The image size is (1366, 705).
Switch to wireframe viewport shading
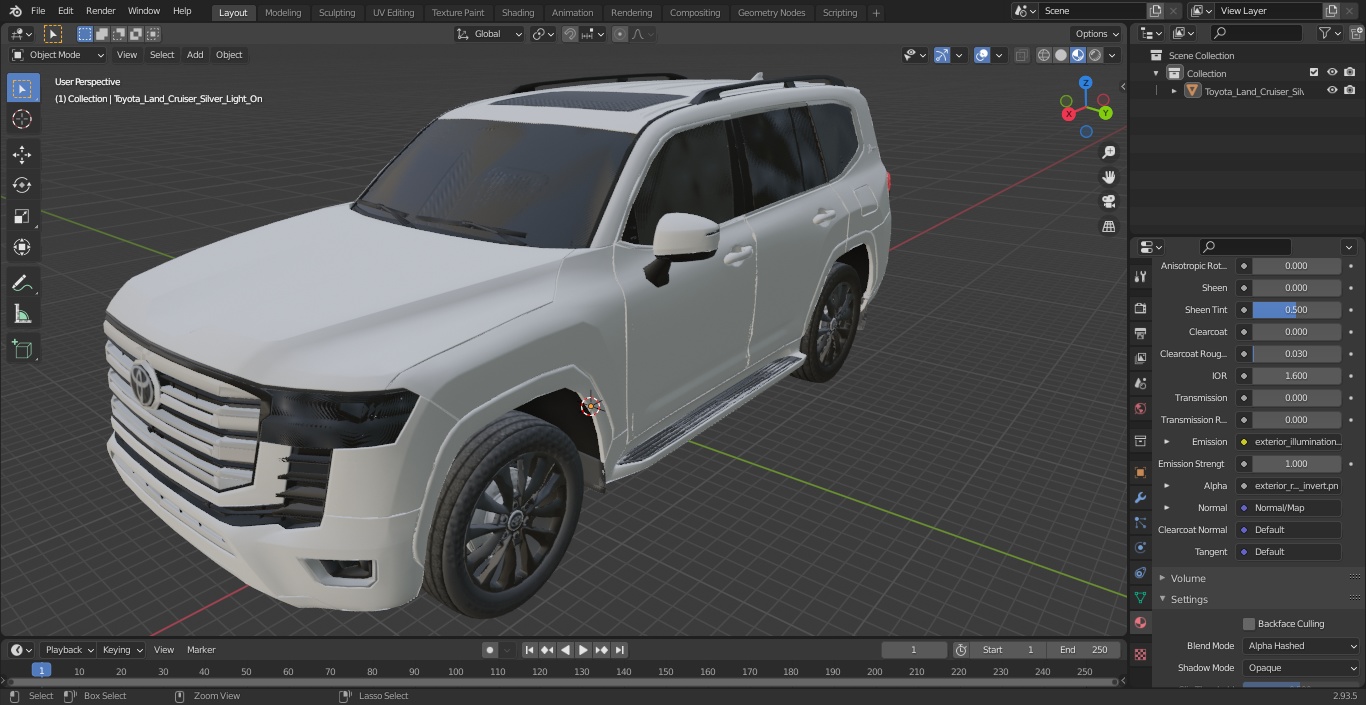[x=1044, y=55]
